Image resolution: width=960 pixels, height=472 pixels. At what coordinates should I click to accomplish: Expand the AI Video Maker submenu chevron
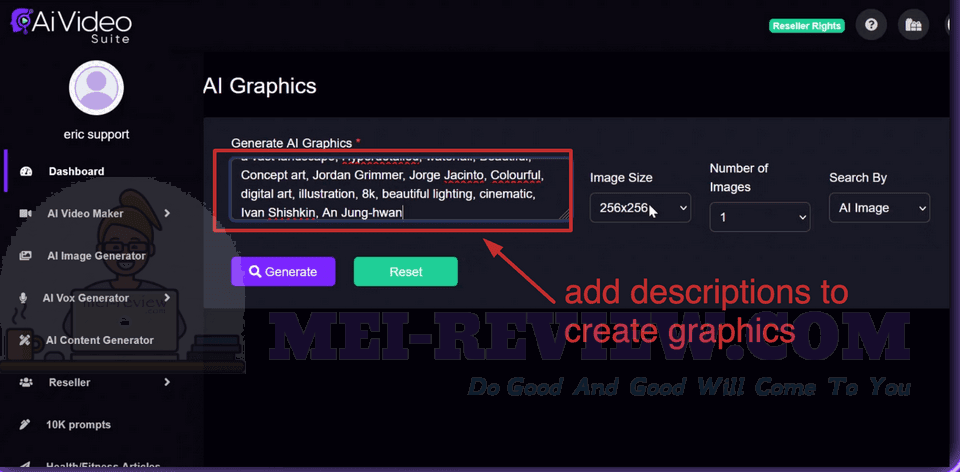[x=167, y=213]
